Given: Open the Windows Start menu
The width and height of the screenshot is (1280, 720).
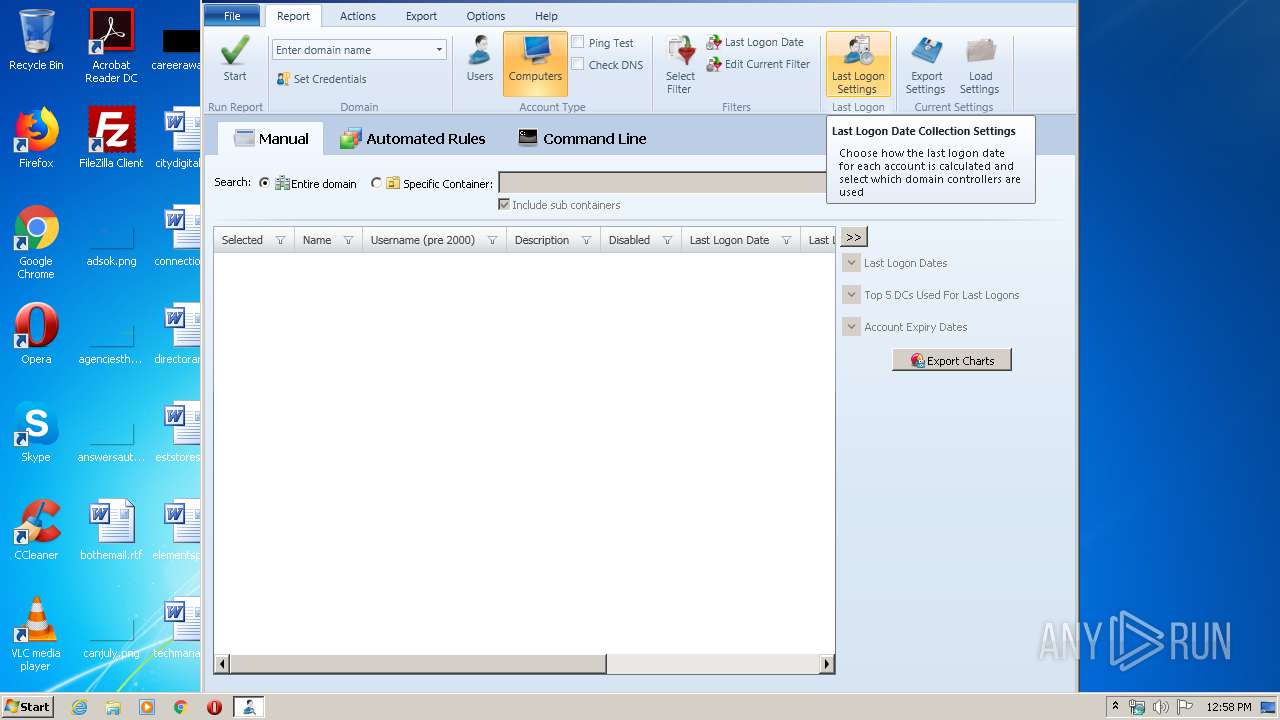Looking at the screenshot, I should coord(28,707).
